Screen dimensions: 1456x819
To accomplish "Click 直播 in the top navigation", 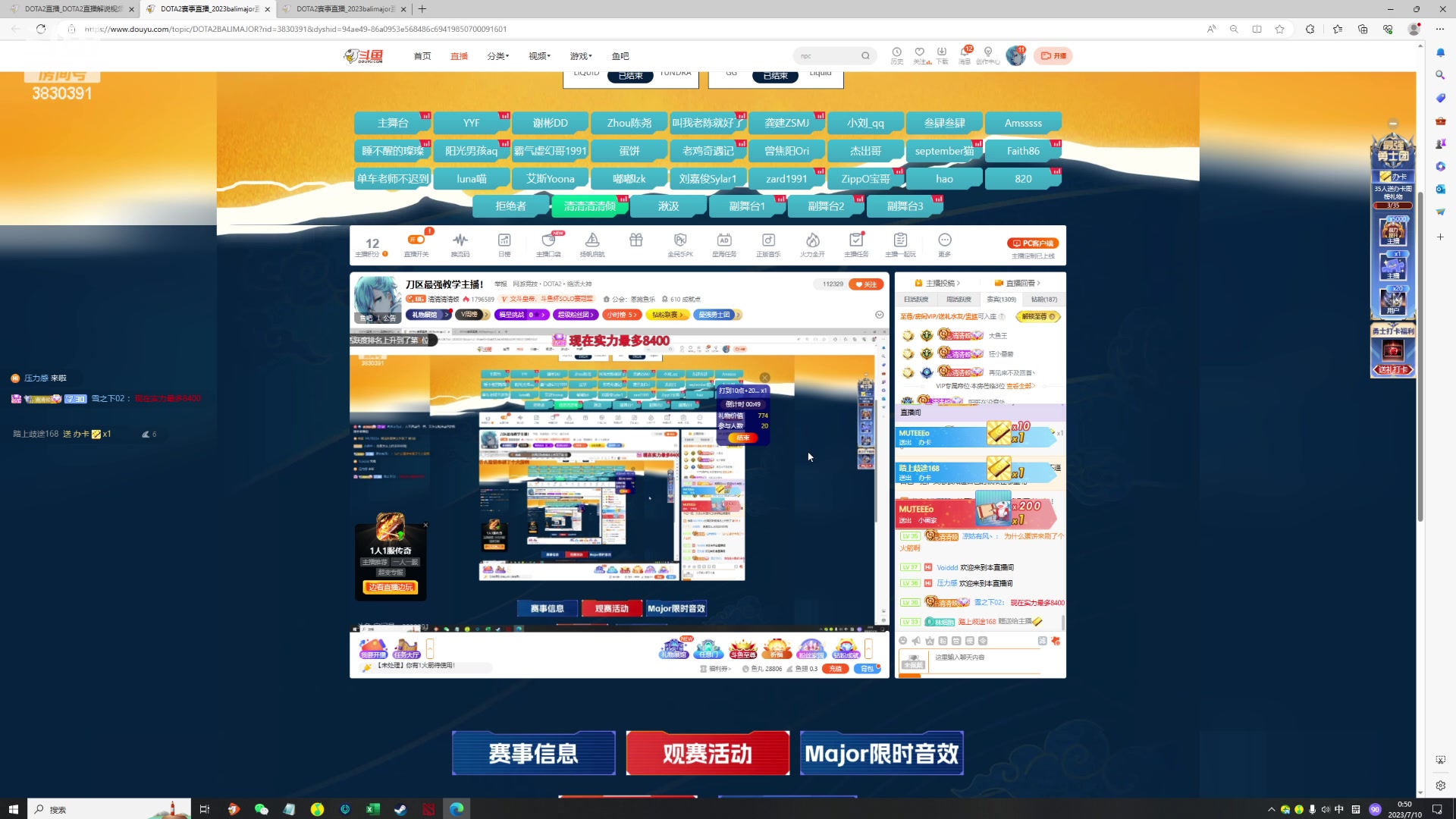I will pos(459,56).
